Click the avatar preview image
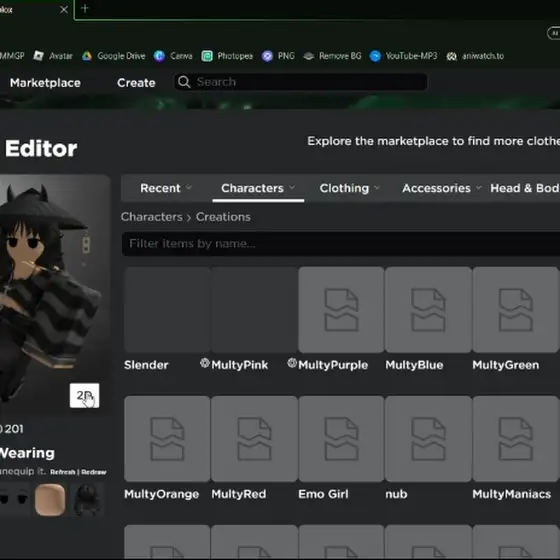The image size is (560, 560). coord(55,293)
